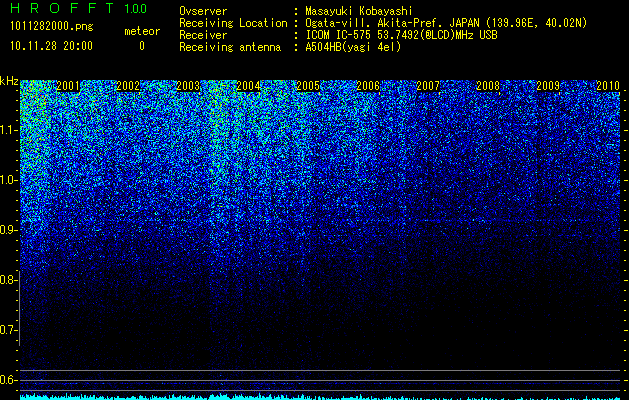Image resolution: width=629 pixels, height=400 pixels.
Task: Click the 0.6 kHz axis label
Action: click(7, 380)
